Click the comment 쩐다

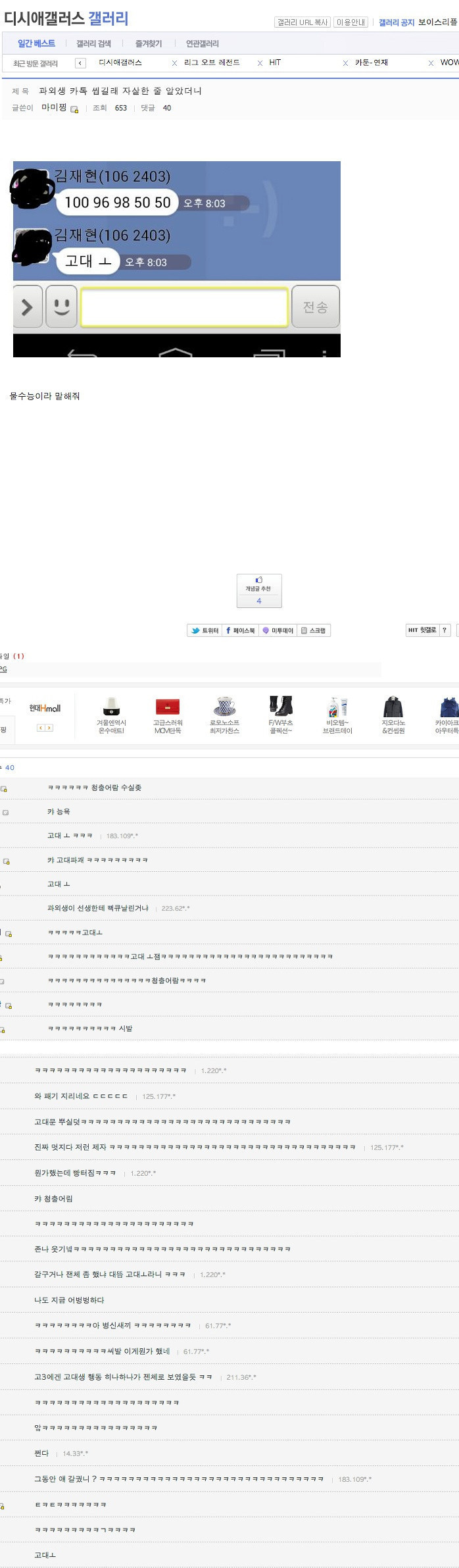(x=41, y=1454)
